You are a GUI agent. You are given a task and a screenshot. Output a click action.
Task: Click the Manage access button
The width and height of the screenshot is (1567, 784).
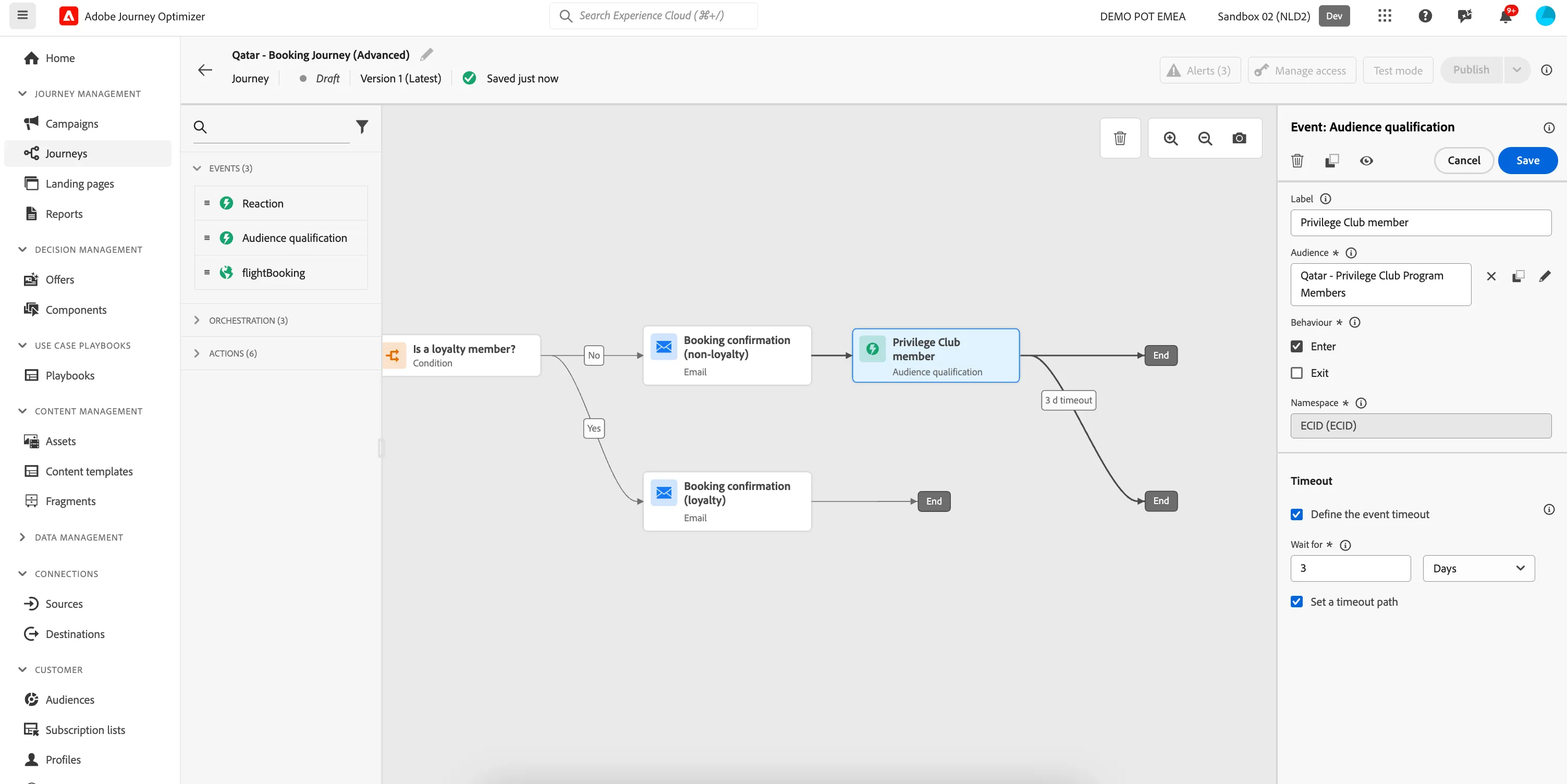(1301, 70)
